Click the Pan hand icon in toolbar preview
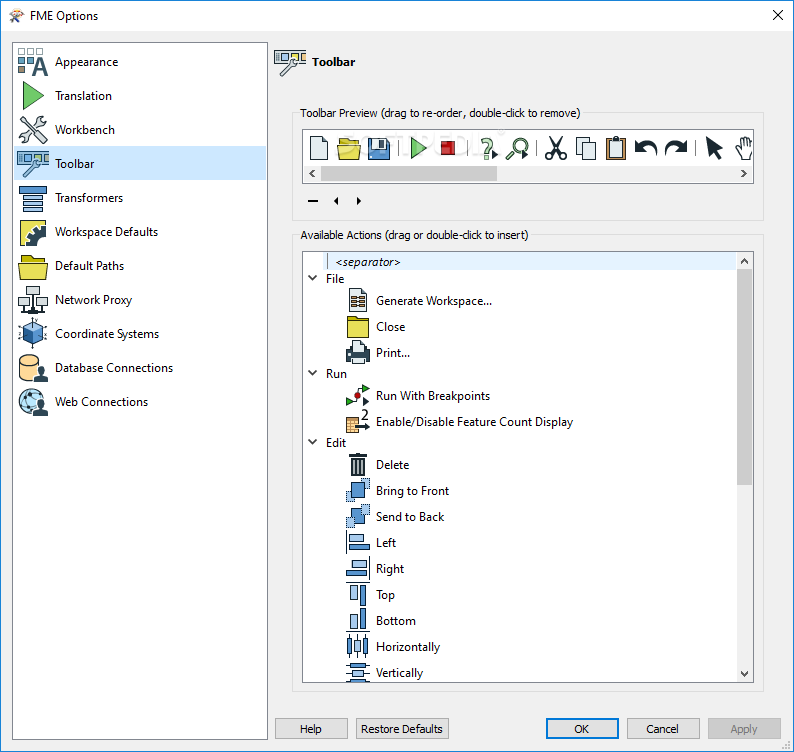 click(743, 148)
